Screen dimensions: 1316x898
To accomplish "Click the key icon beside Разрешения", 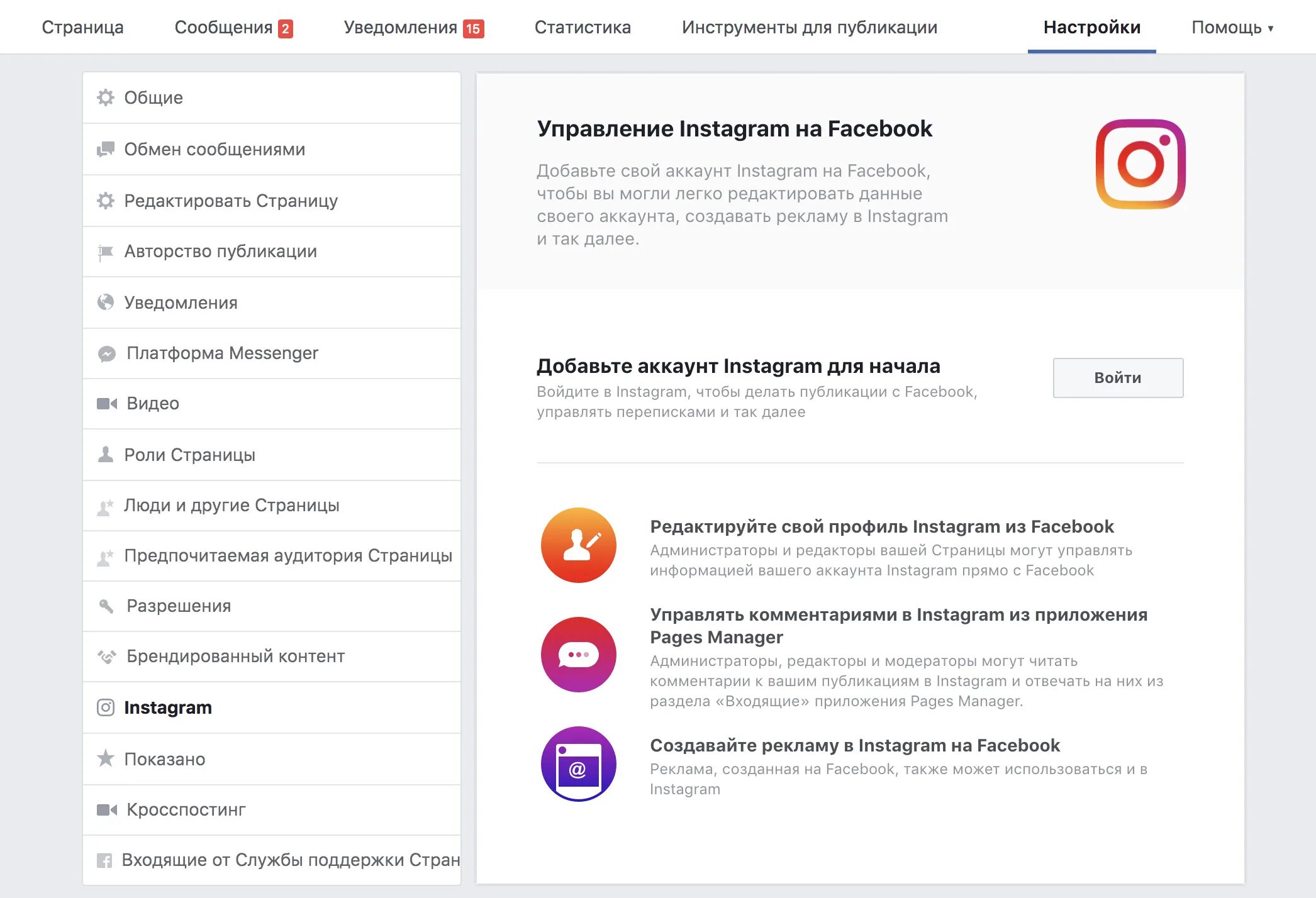I will pyautogui.click(x=106, y=606).
